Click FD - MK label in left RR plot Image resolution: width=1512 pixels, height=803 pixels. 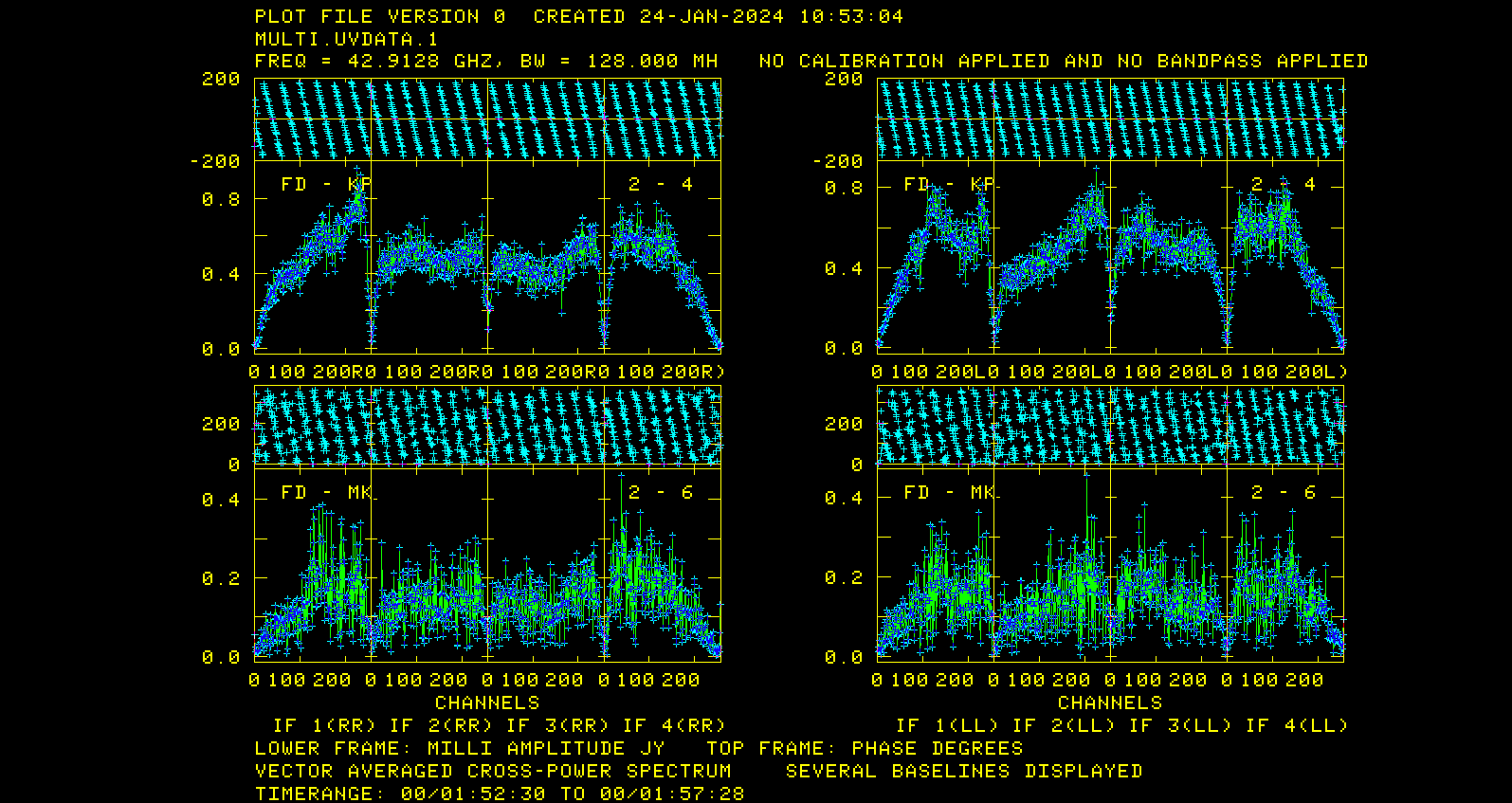326,492
